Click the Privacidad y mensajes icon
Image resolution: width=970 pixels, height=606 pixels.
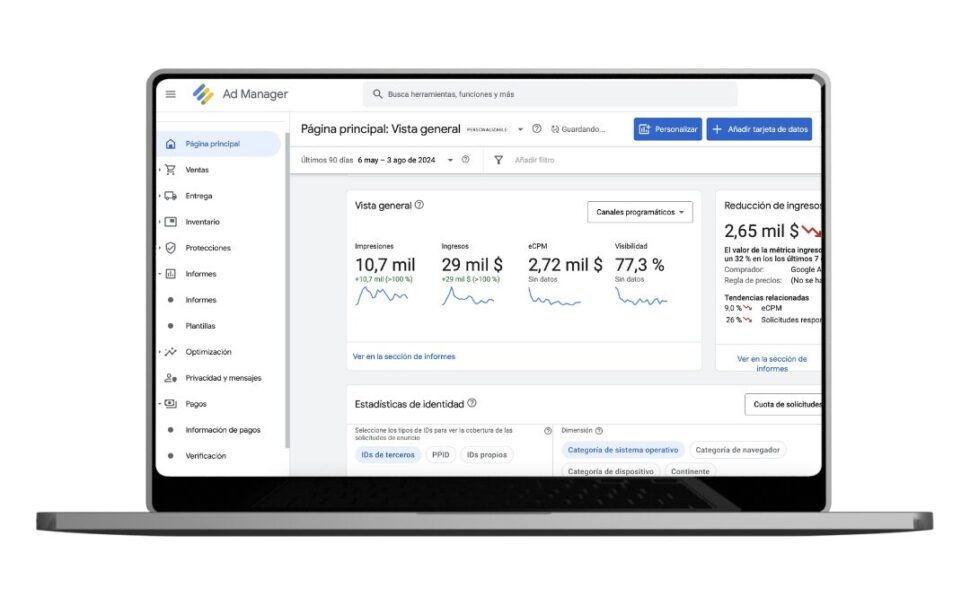pyautogui.click(x=170, y=378)
